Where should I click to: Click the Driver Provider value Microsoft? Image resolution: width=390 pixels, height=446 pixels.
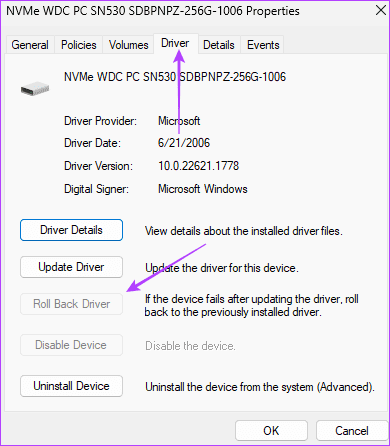click(x=179, y=121)
